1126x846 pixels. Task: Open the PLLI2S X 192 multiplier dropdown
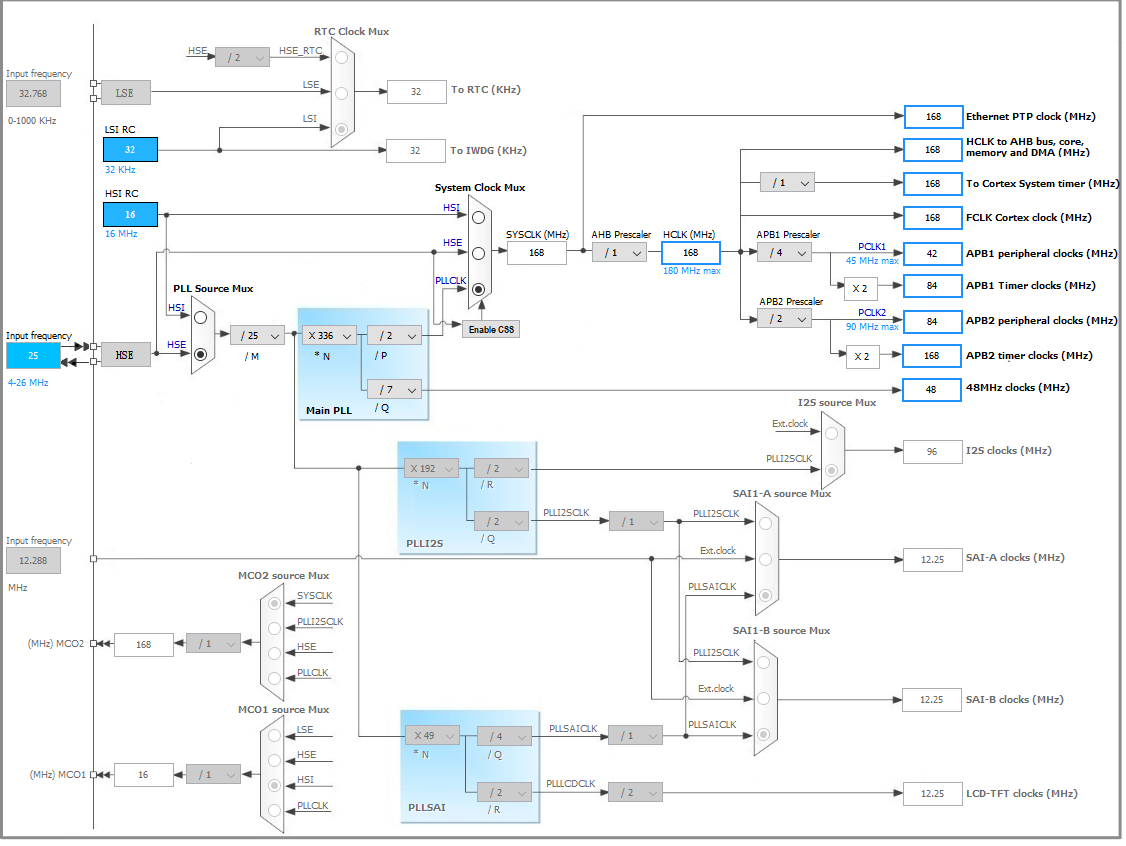tap(430, 468)
